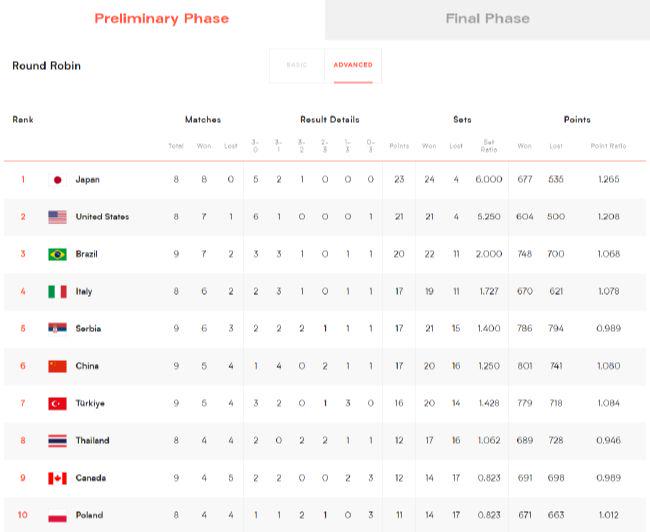
Task: Open the United States team link
Action: click(x=102, y=217)
